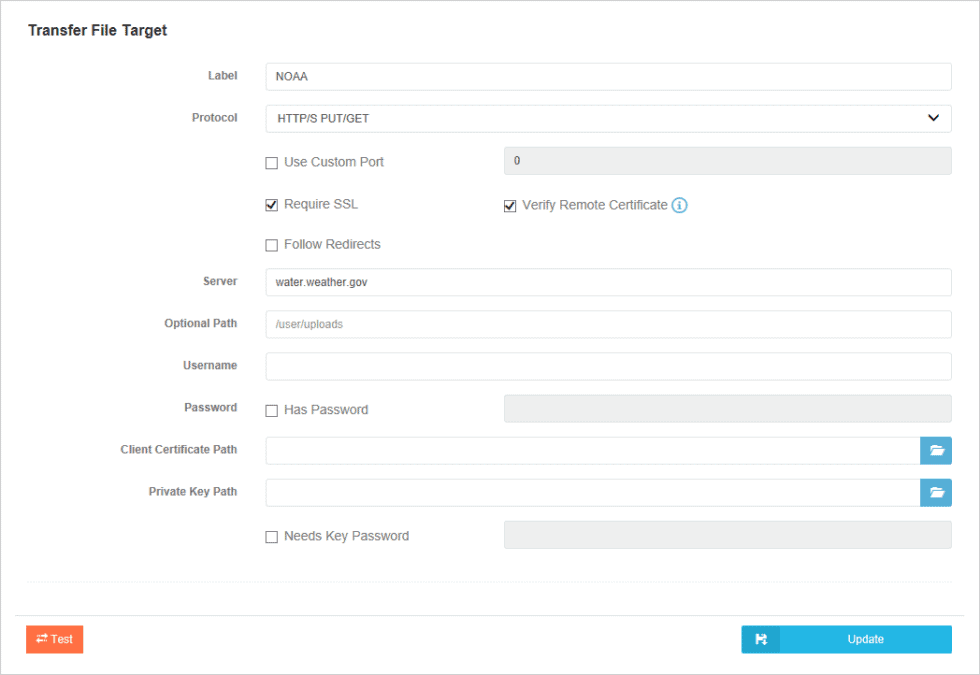This screenshot has width=980, height=675.
Task: Disable the Require SSL checkbox
Action: click(x=271, y=204)
